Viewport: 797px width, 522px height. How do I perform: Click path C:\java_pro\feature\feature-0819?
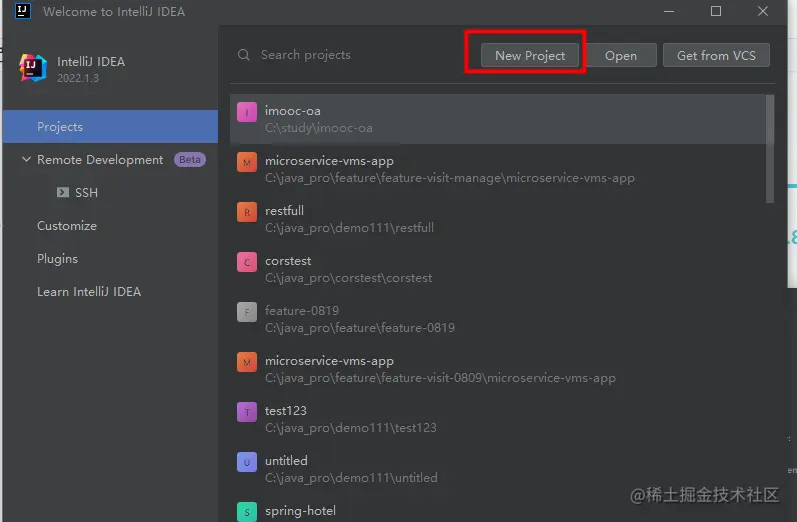(360, 328)
